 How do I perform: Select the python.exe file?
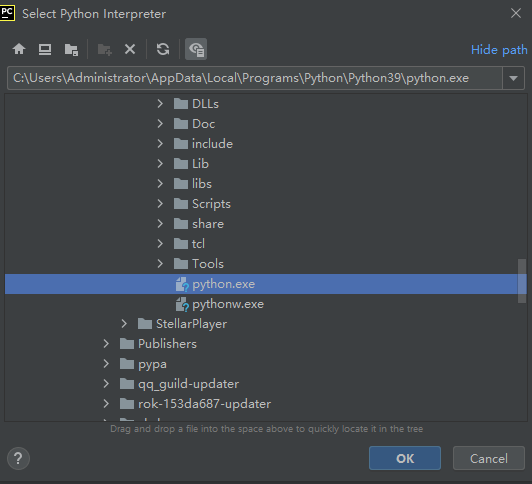224,284
